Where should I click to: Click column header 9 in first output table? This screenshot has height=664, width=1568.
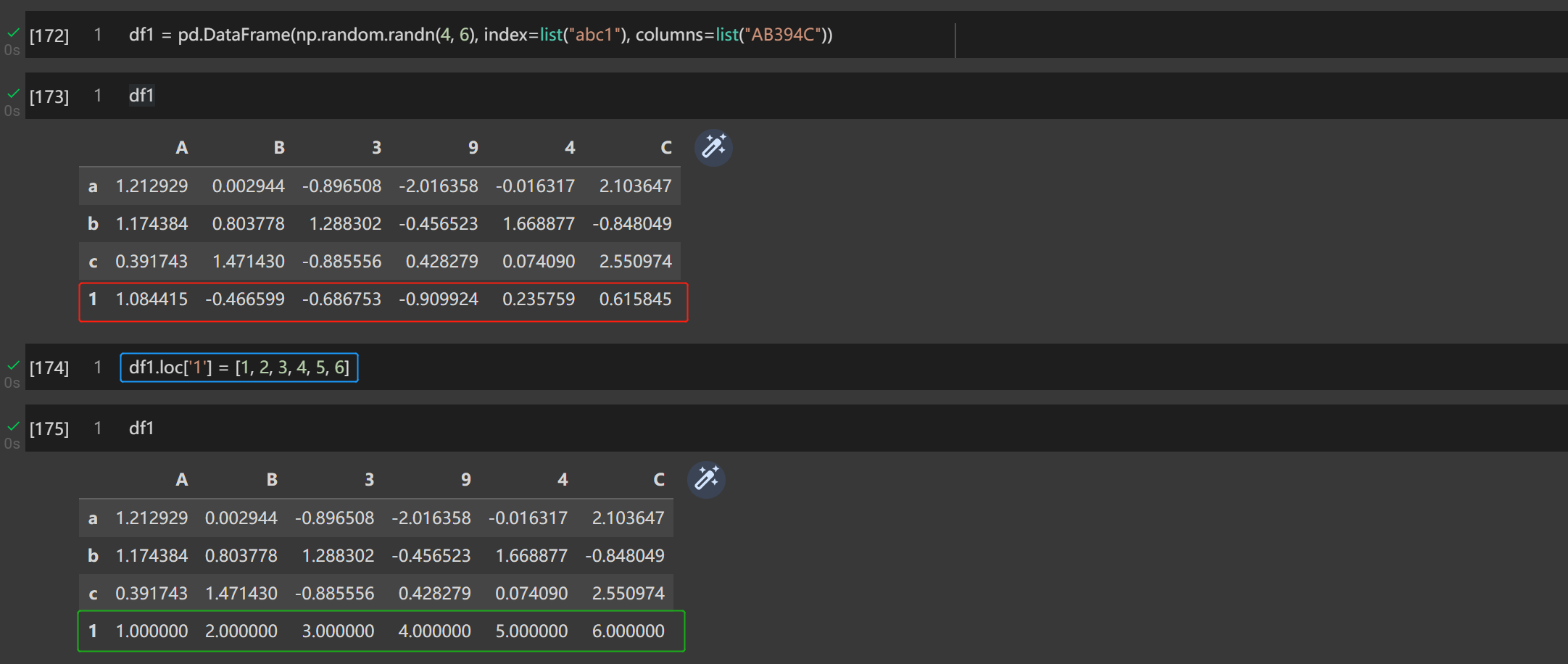[x=473, y=148]
